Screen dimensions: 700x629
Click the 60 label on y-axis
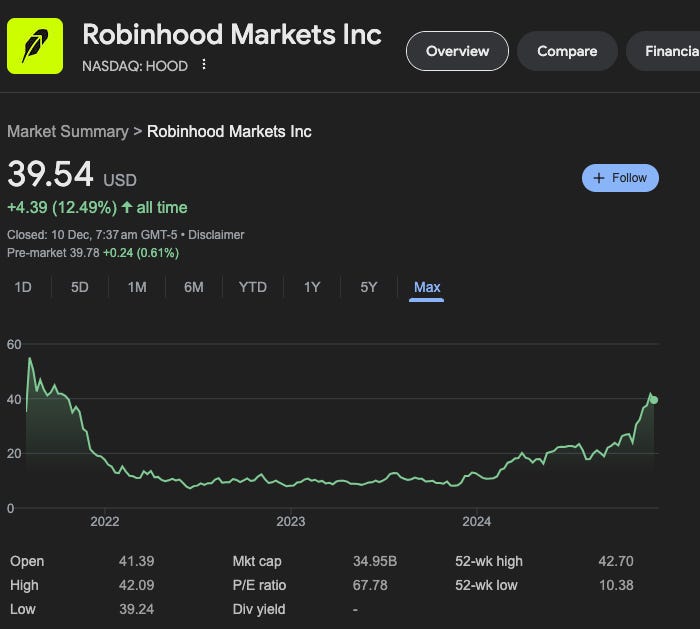[x=14, y=344]
